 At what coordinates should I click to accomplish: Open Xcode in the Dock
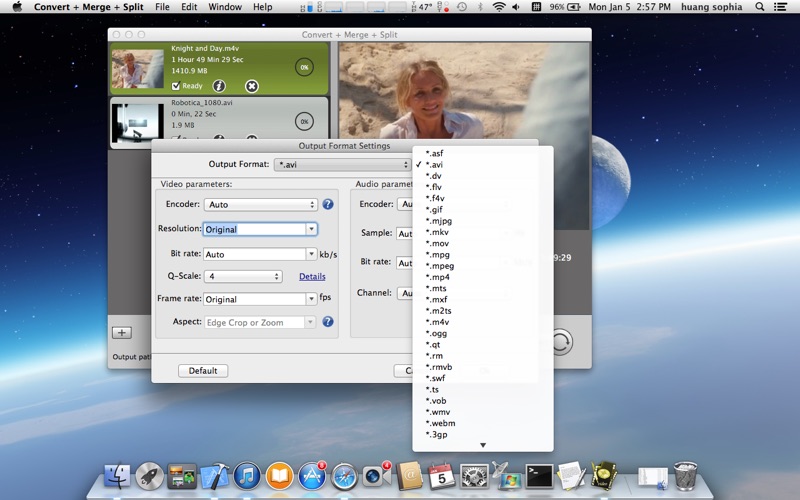[x=214, y=476]
